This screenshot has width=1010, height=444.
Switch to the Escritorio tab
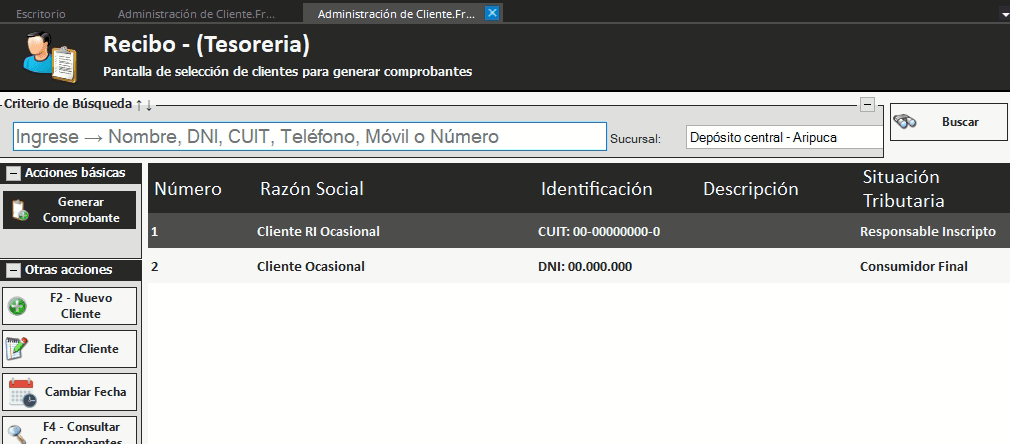[x=41, y=14]
